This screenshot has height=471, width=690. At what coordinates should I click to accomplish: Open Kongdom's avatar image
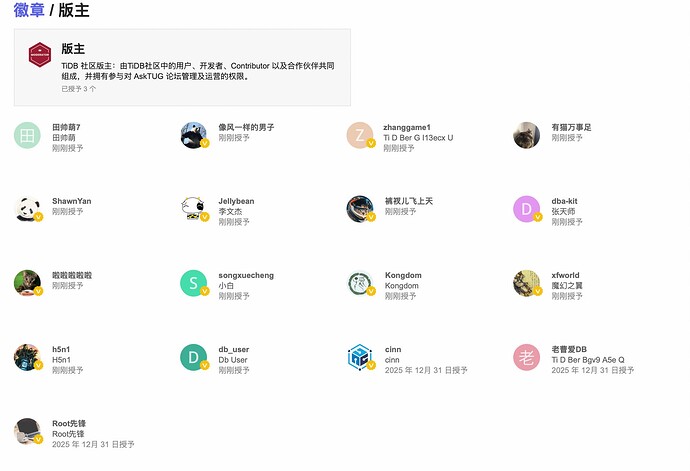point(360,283)
